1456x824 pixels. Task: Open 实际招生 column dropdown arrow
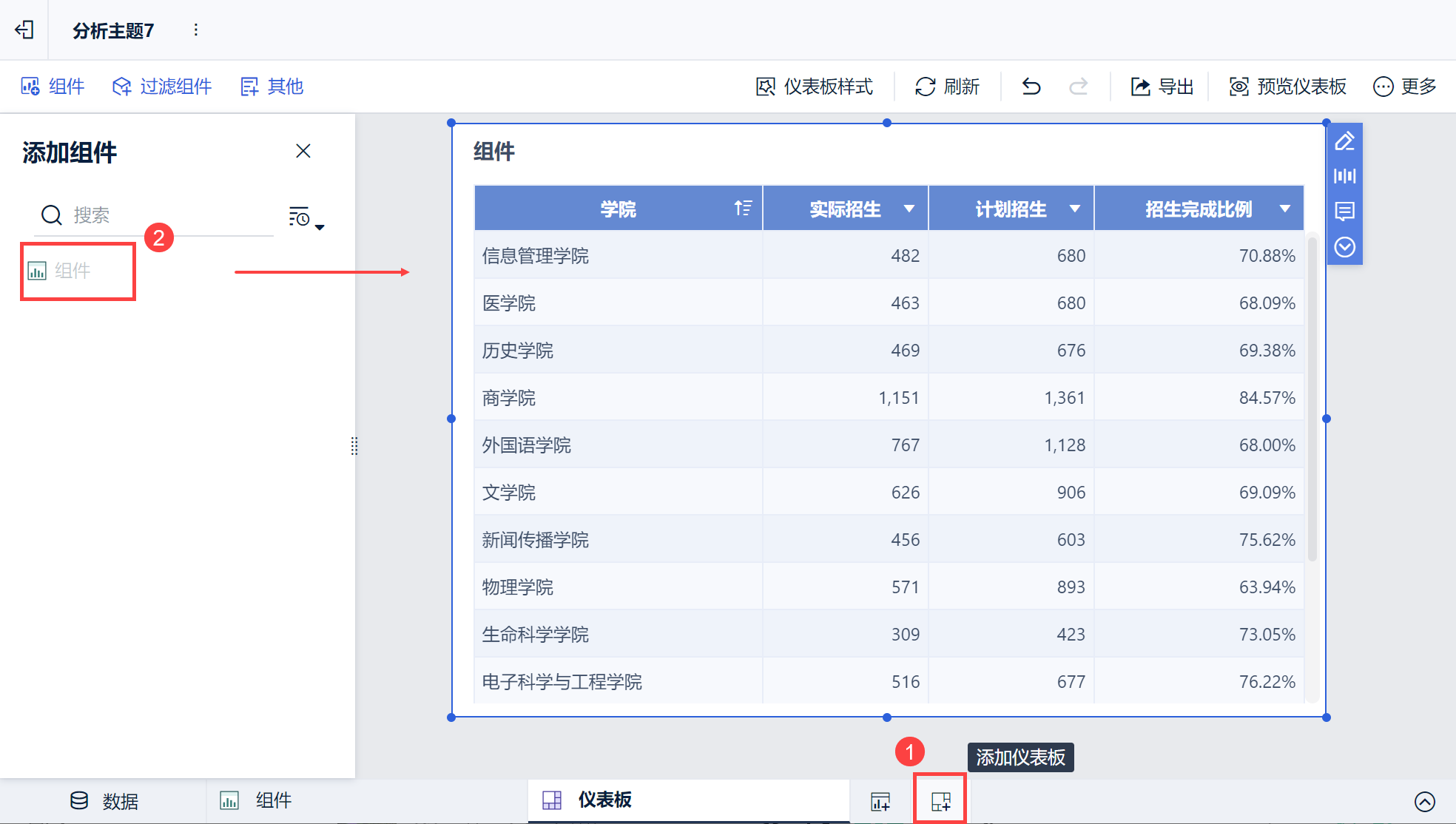pyautogui.click(x=909, y=209)
